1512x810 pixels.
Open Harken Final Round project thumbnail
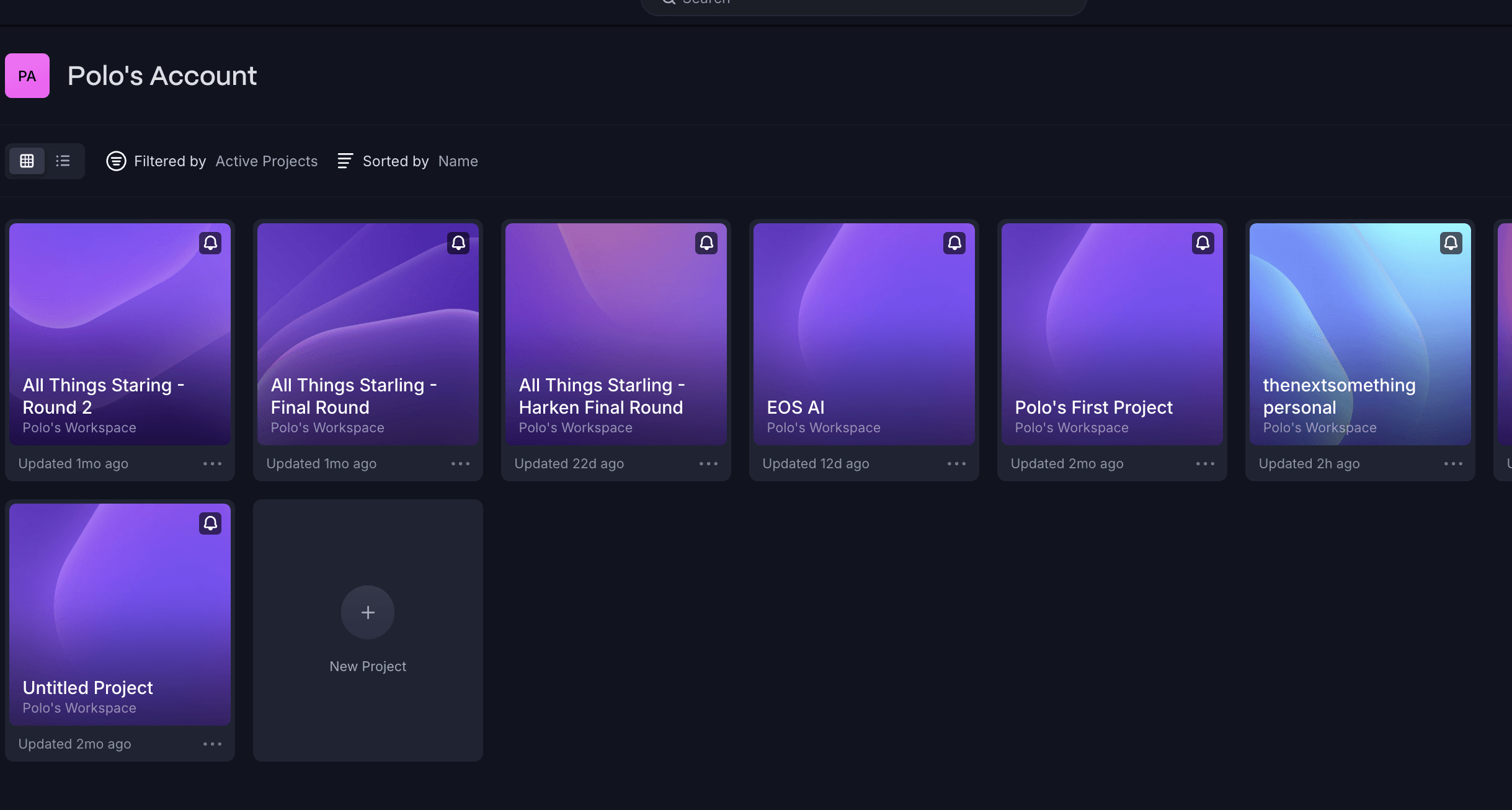click(615, 310)
